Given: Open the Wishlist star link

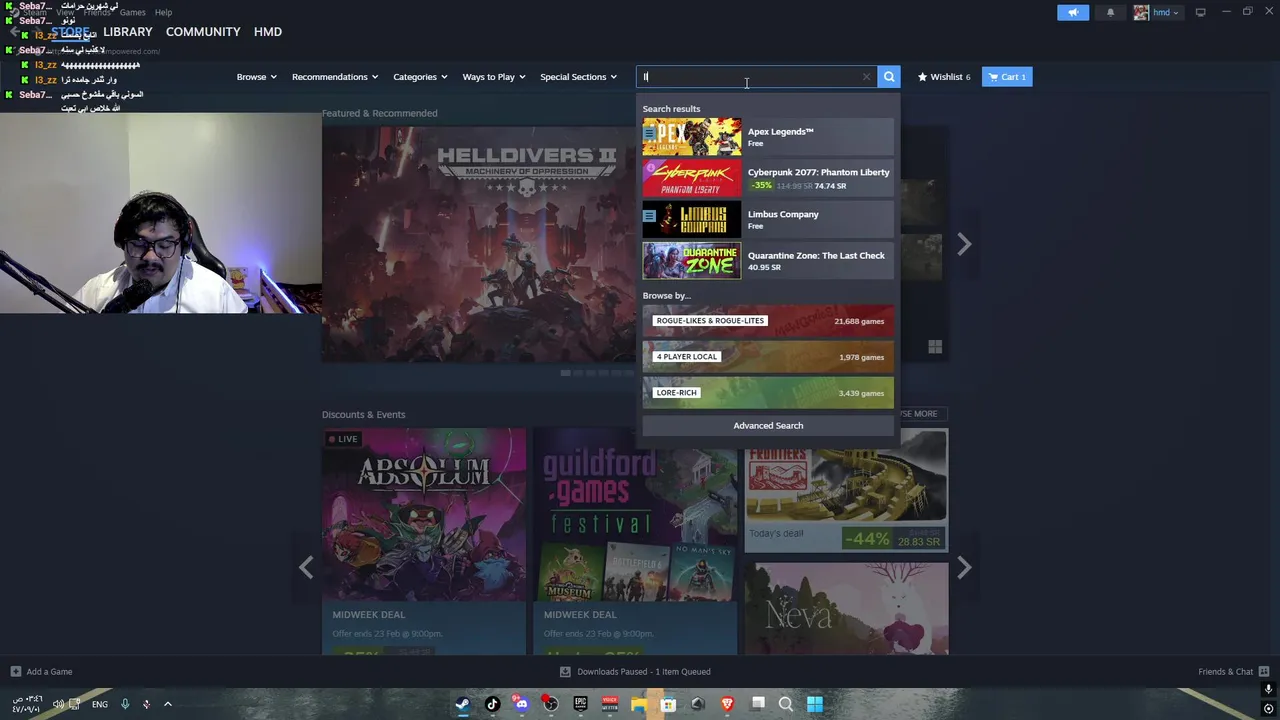Looking at the screenshot, I should (x=944, y=77).
